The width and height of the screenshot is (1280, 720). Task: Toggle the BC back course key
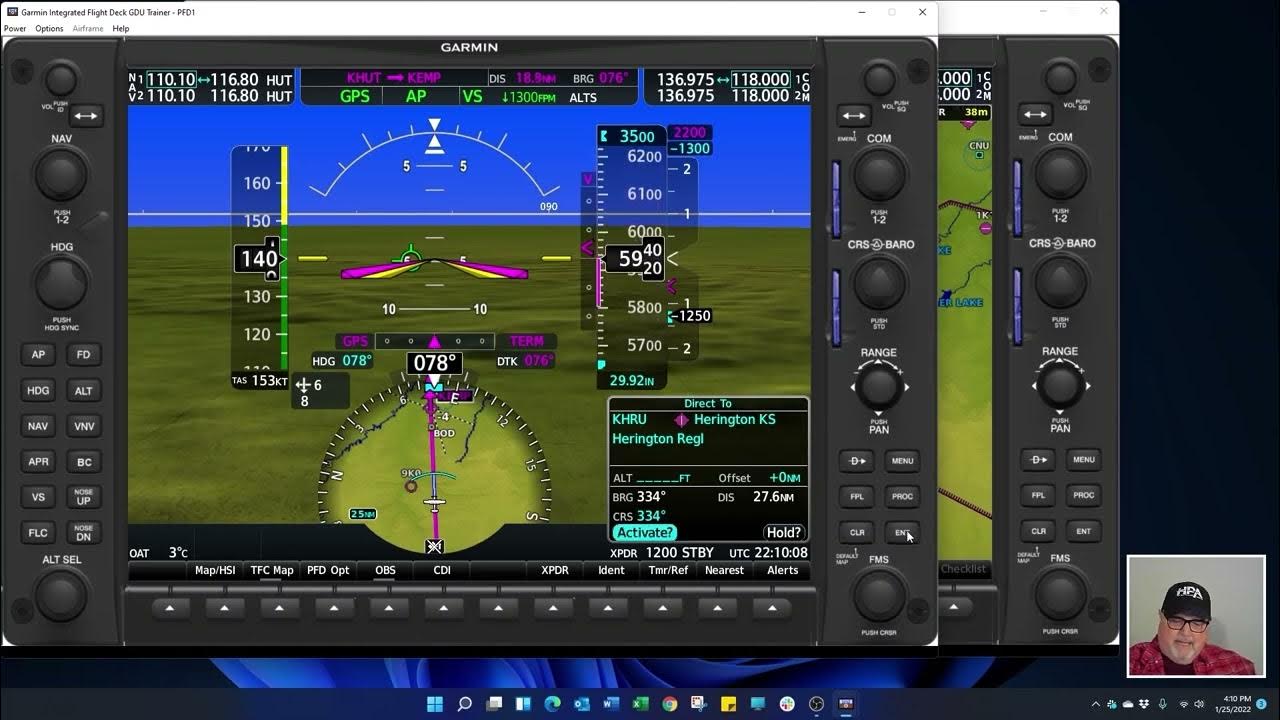click(x=84, y=462)
